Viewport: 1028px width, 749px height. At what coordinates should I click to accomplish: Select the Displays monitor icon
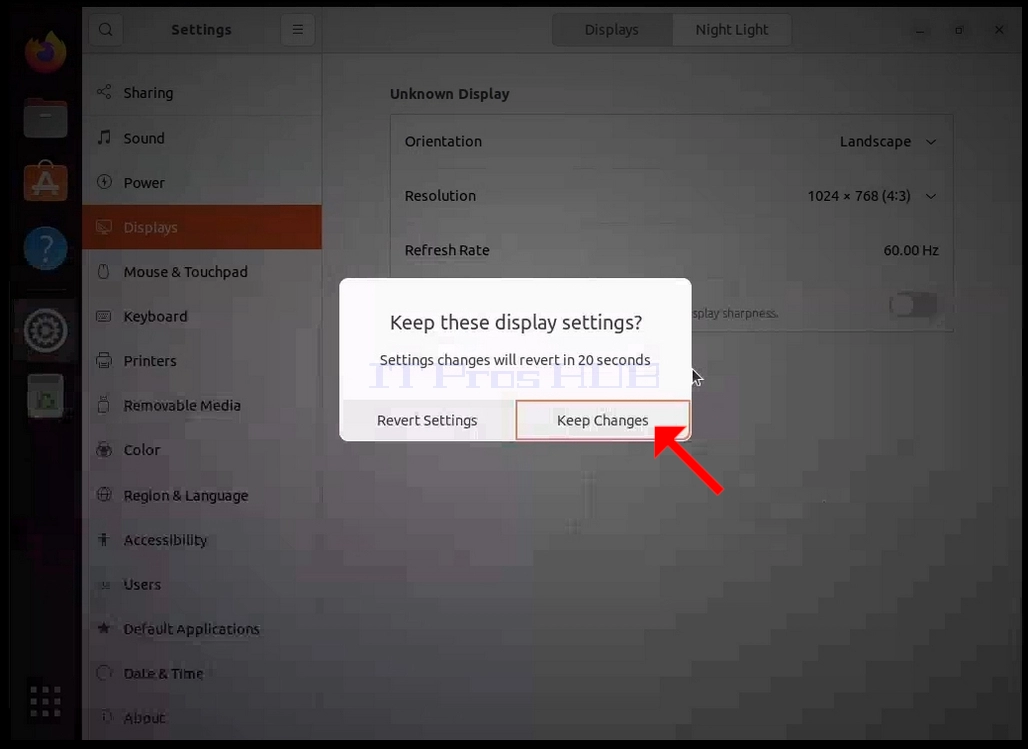[104, 227]
